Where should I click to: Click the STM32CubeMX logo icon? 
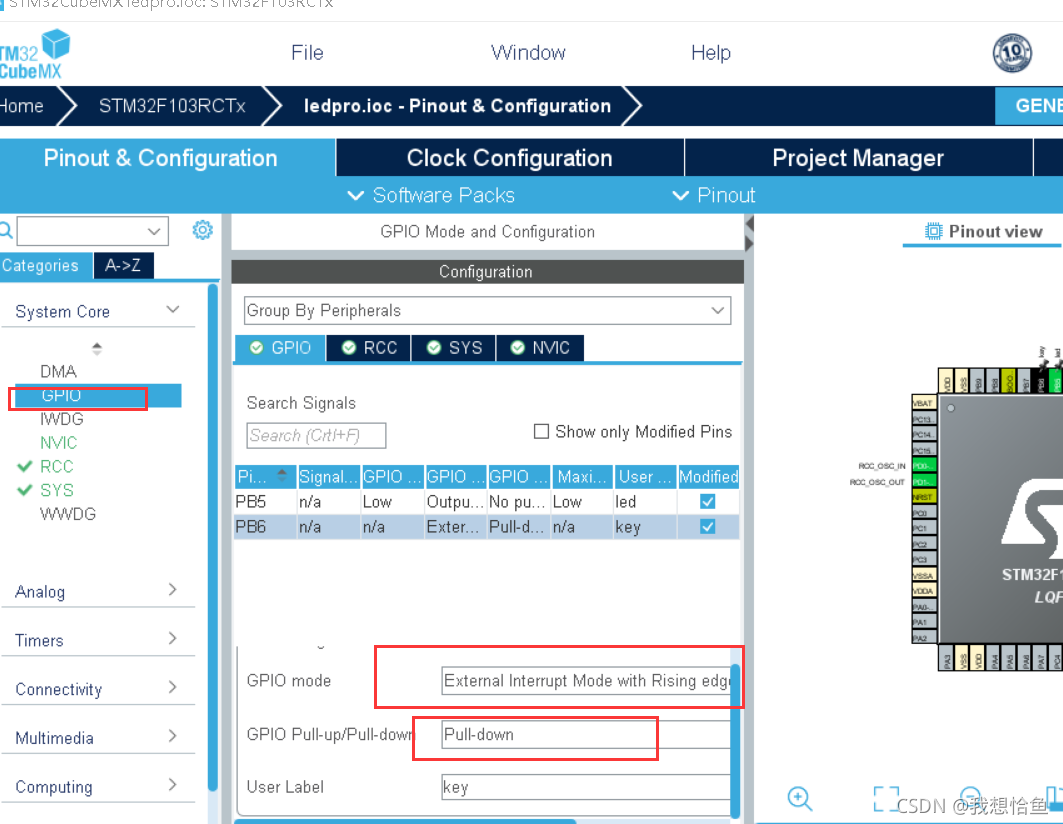[34, 54]
